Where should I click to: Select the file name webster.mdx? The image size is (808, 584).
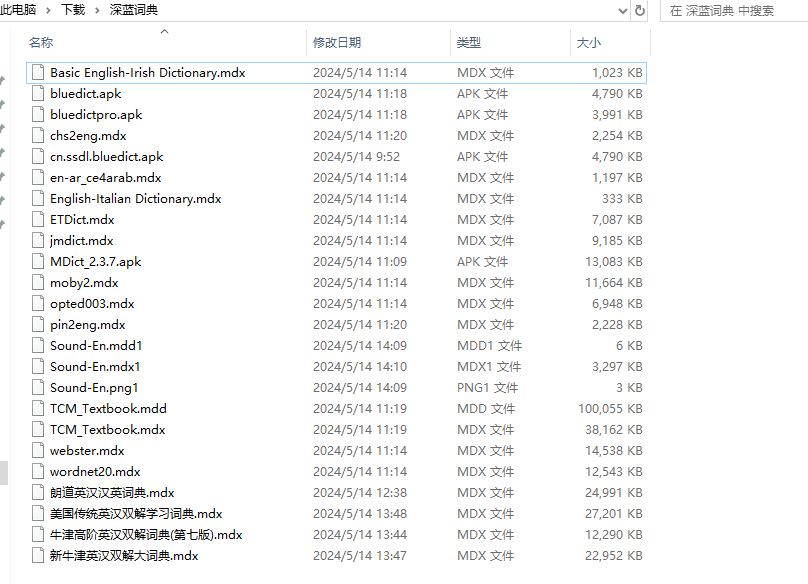[x=87, y=451]
